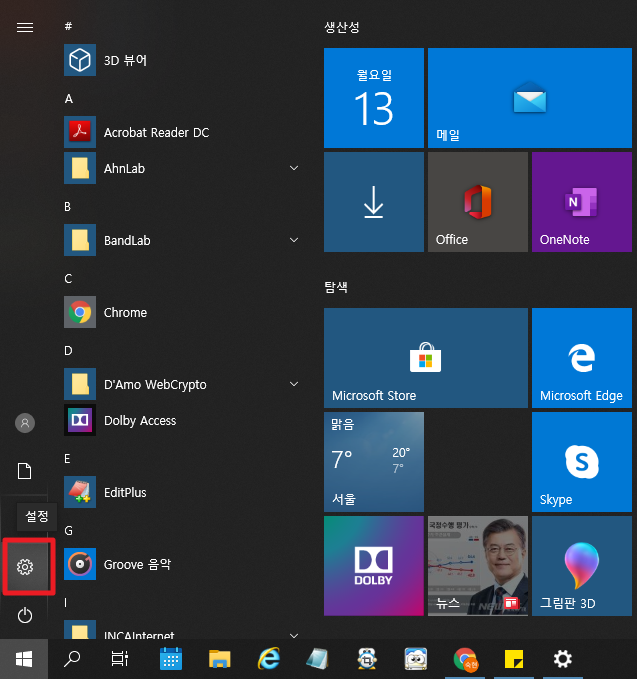Open the Microsoft Edge tile
Screen dimensions: 637x679
(582, 358)
